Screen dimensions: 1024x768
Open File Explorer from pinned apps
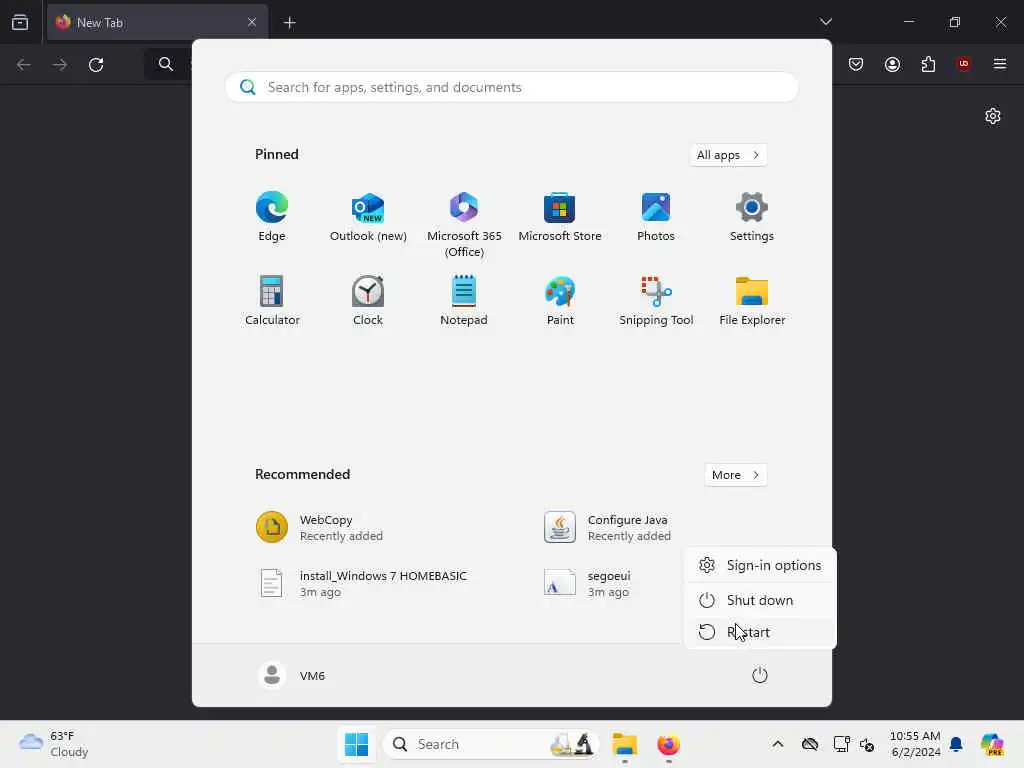click(x=752, y=301)
